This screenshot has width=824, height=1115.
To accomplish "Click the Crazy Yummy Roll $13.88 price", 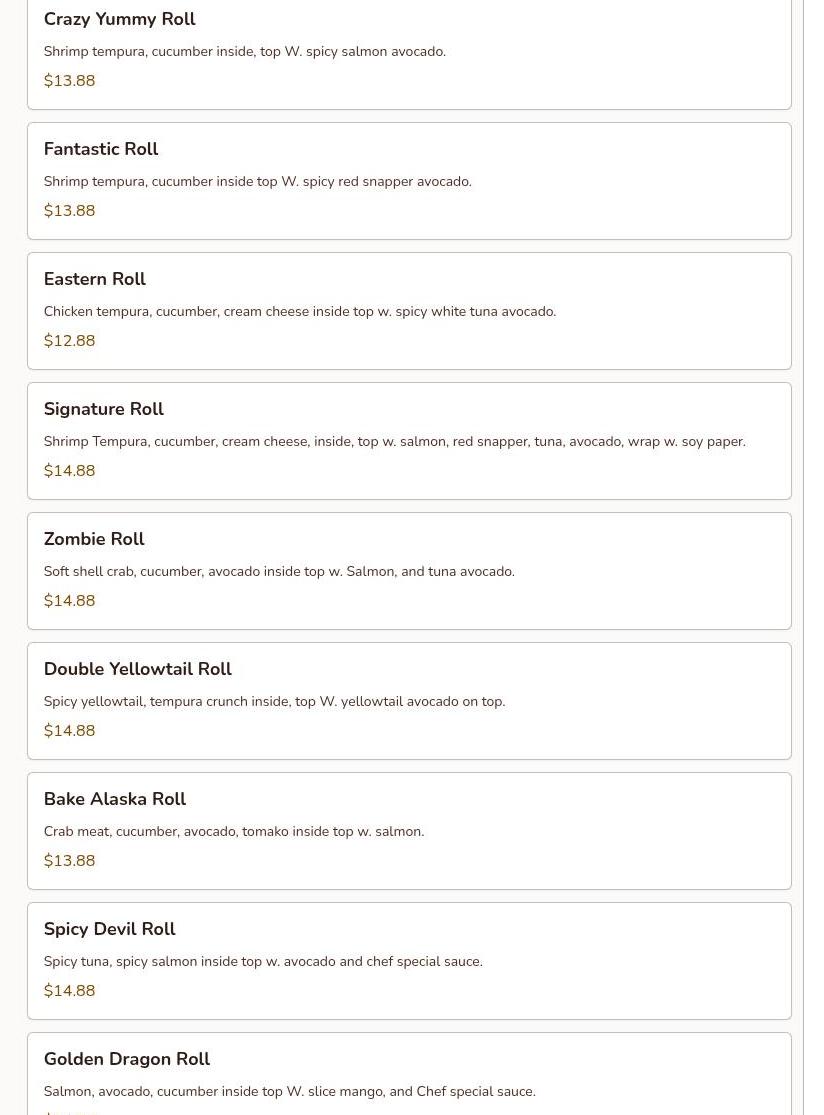I will pos(70,80).
